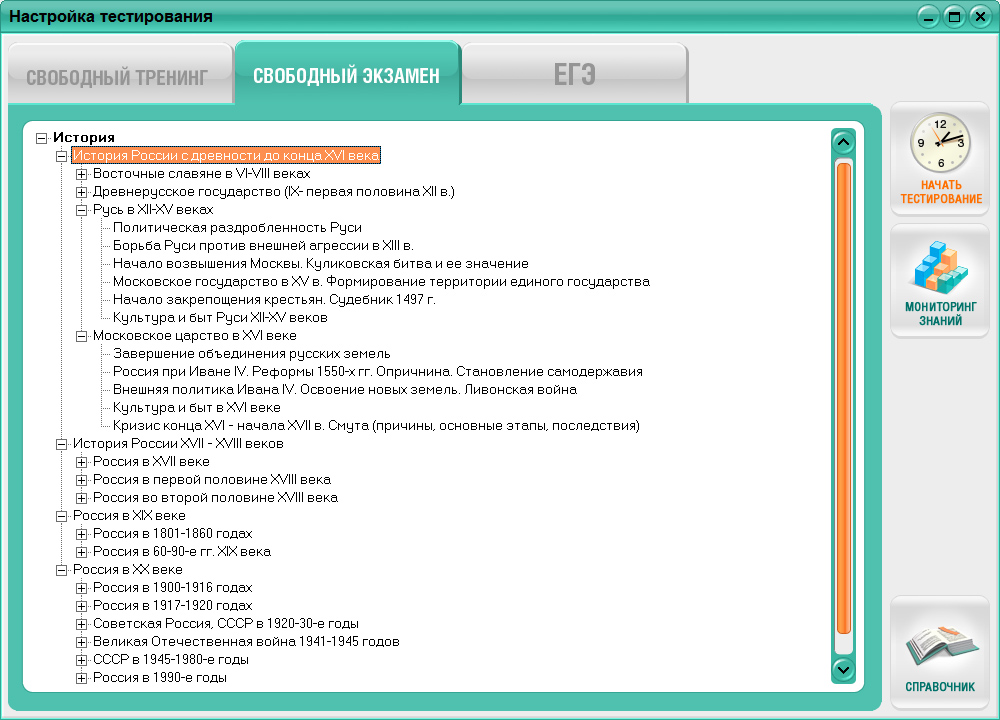The height and width of the screenshot is (720, 1000).
Task: Collapse the Россия в XX веке node
Action: (61, 570)
